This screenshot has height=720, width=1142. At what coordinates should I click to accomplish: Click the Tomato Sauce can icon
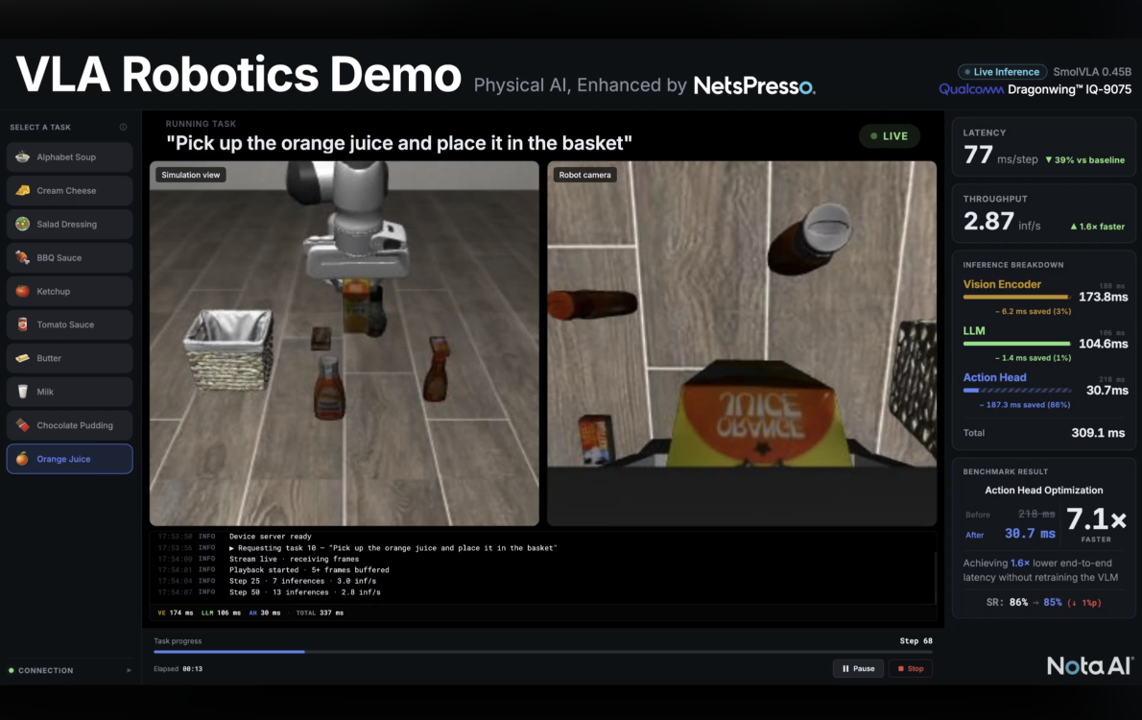pos(23,324)
